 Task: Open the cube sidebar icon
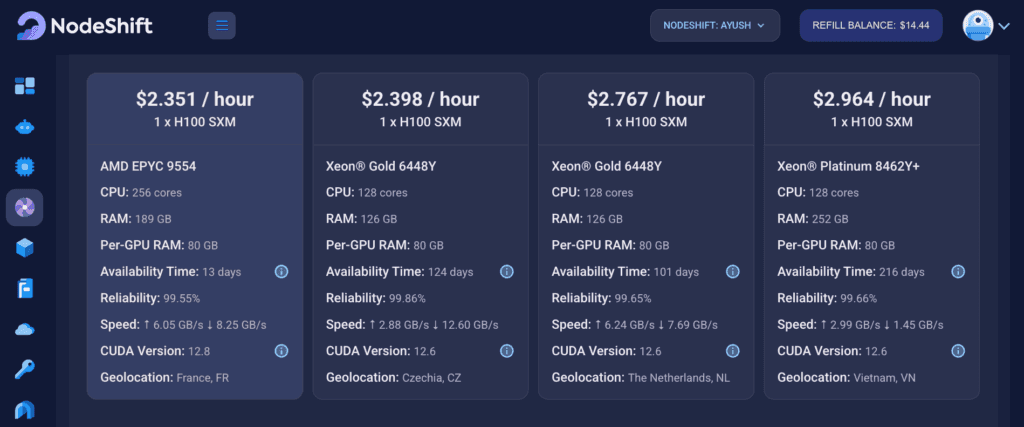(25, 247)
